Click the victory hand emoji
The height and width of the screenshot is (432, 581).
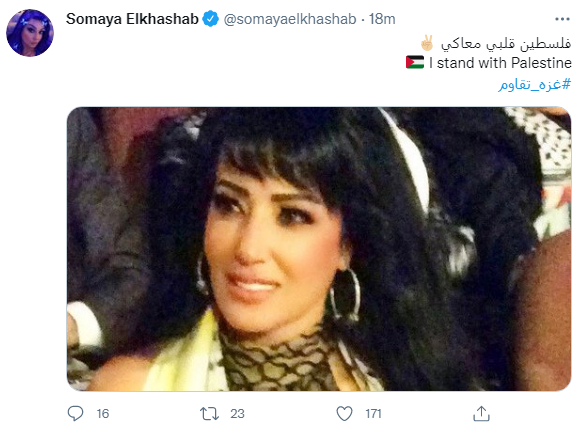(427, 43)
